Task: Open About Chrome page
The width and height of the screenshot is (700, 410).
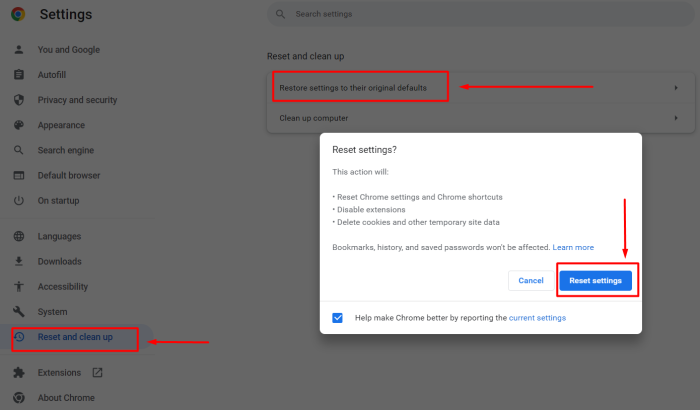Action: tap(66, 397)
